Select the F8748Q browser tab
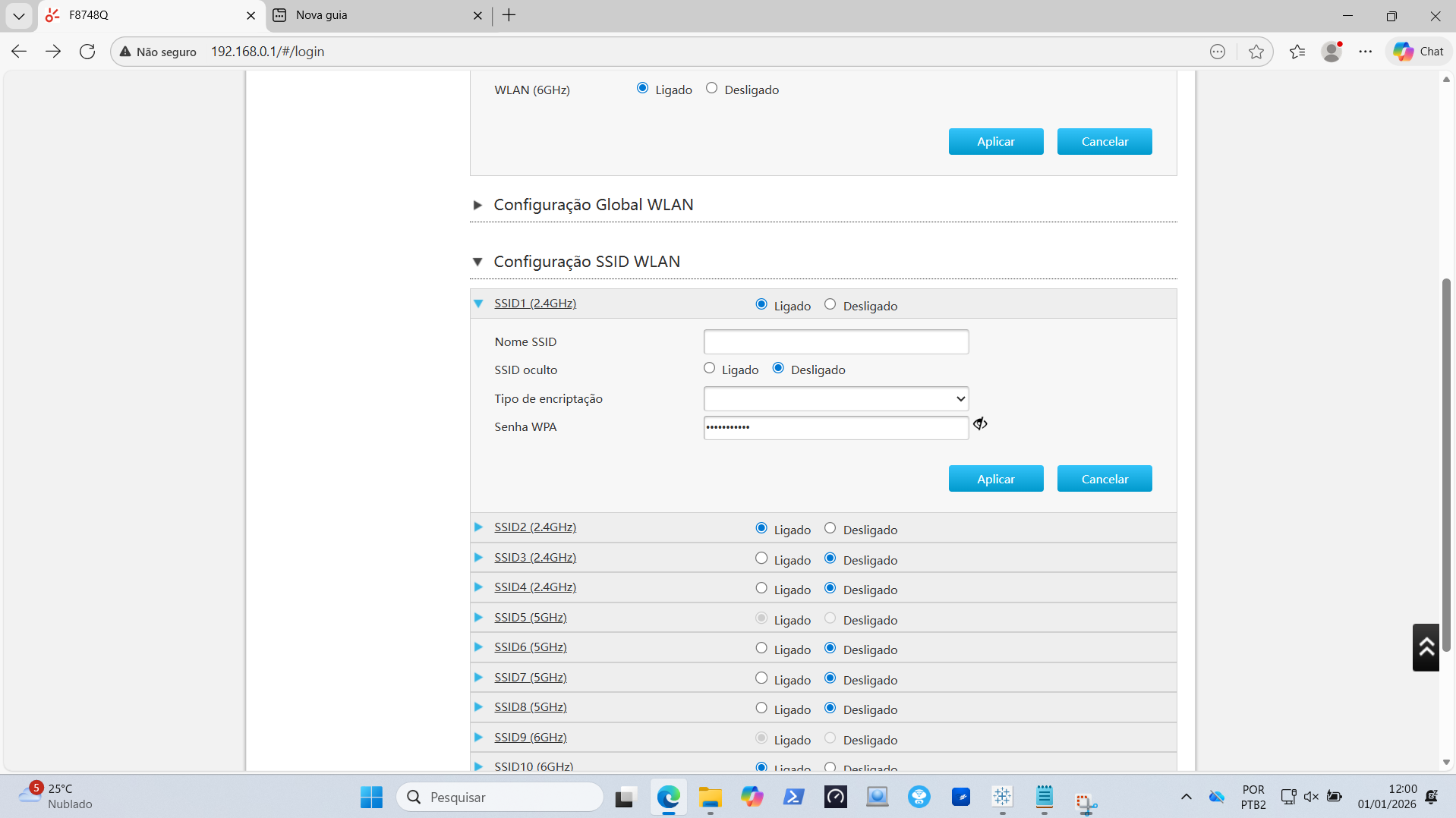This screenshot has width=1456, height=818. point(144,15)
